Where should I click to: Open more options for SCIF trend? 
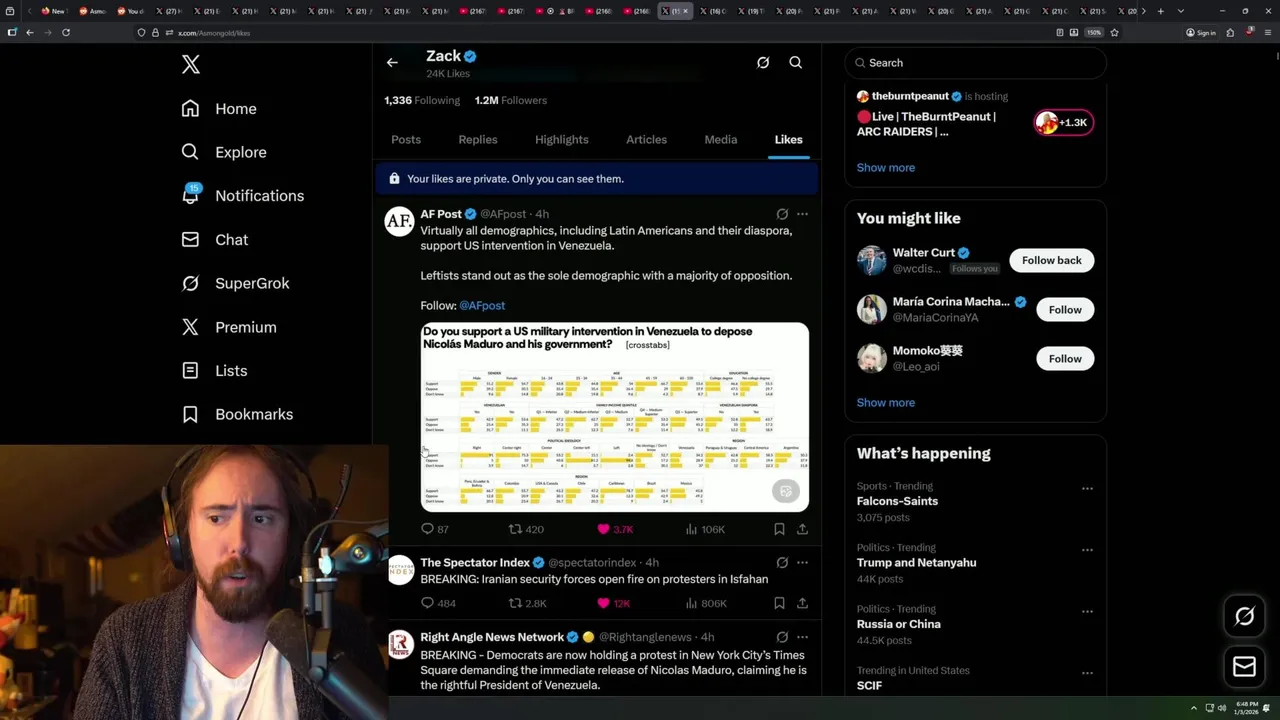(x=1087, y=673)
